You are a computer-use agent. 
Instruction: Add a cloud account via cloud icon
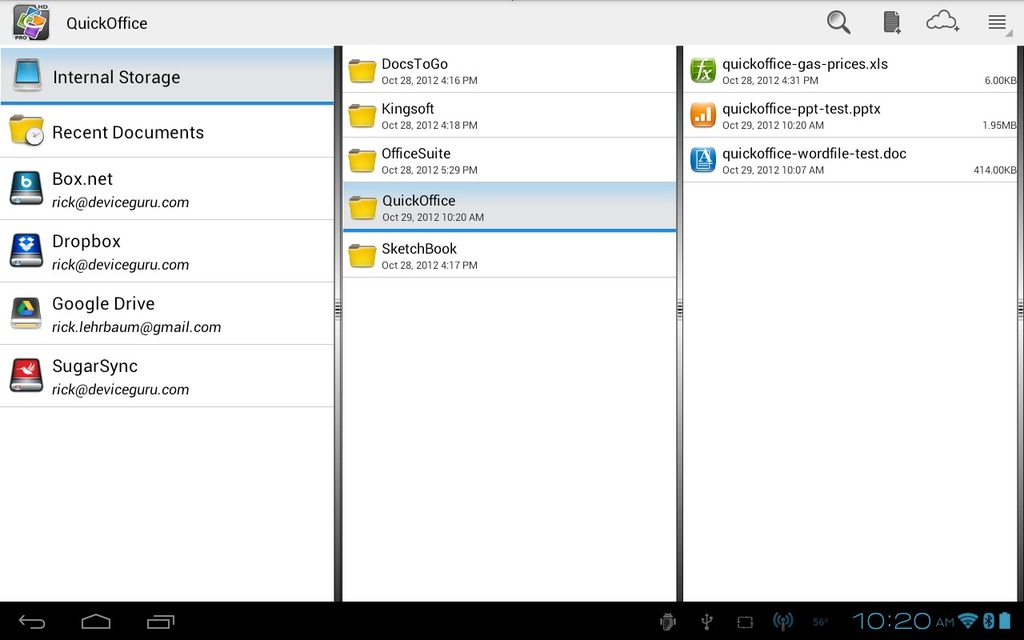click(x=942, y=22)
